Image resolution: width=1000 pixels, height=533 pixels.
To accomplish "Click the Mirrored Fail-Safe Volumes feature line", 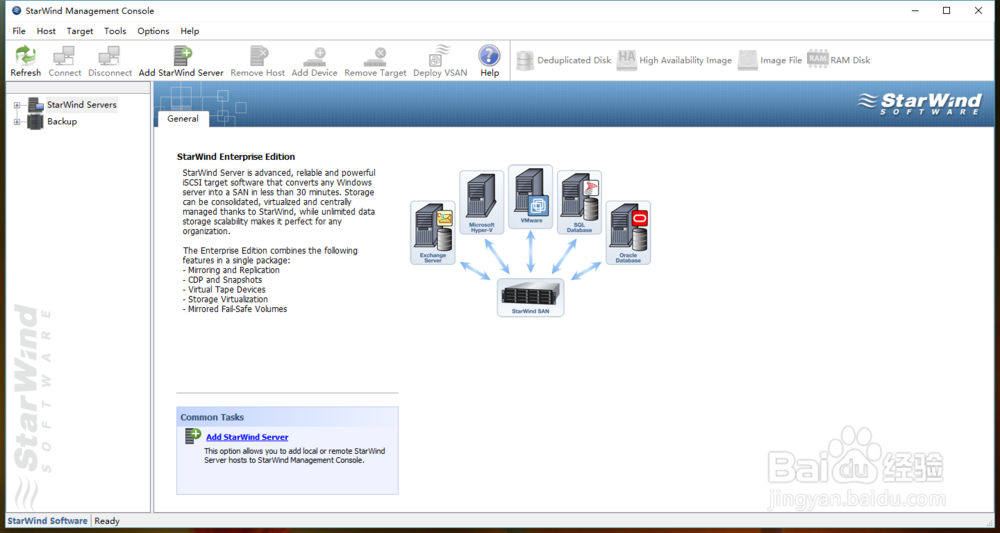I will [x=235, y=309].
